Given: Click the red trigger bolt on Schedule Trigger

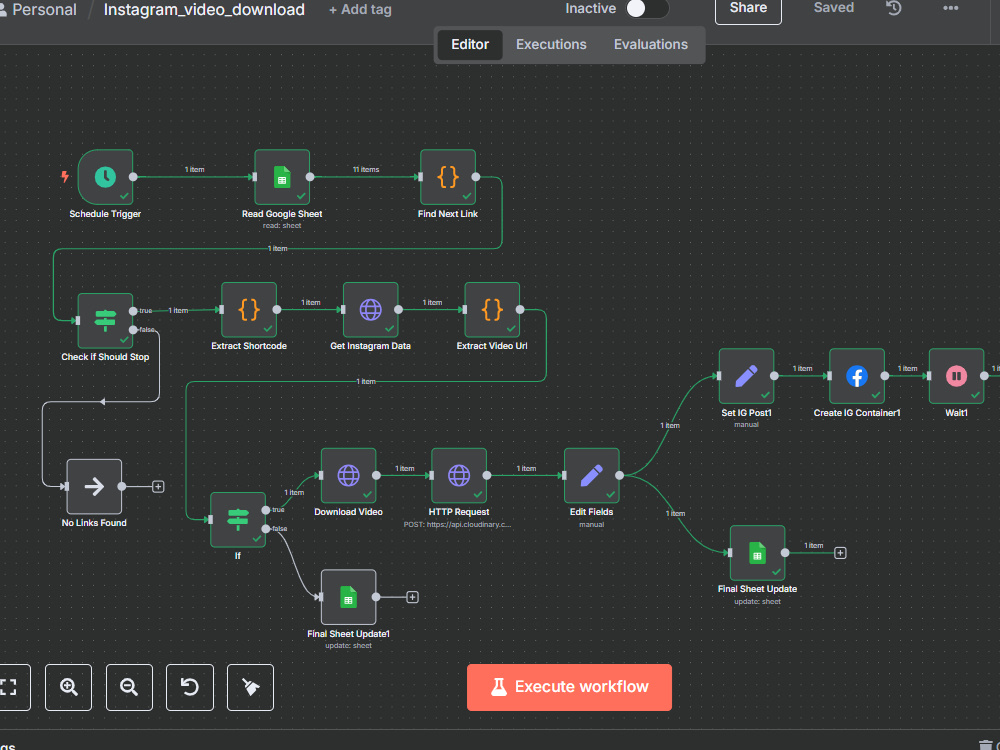Looking at the screenshot, I should coord(64,177).
